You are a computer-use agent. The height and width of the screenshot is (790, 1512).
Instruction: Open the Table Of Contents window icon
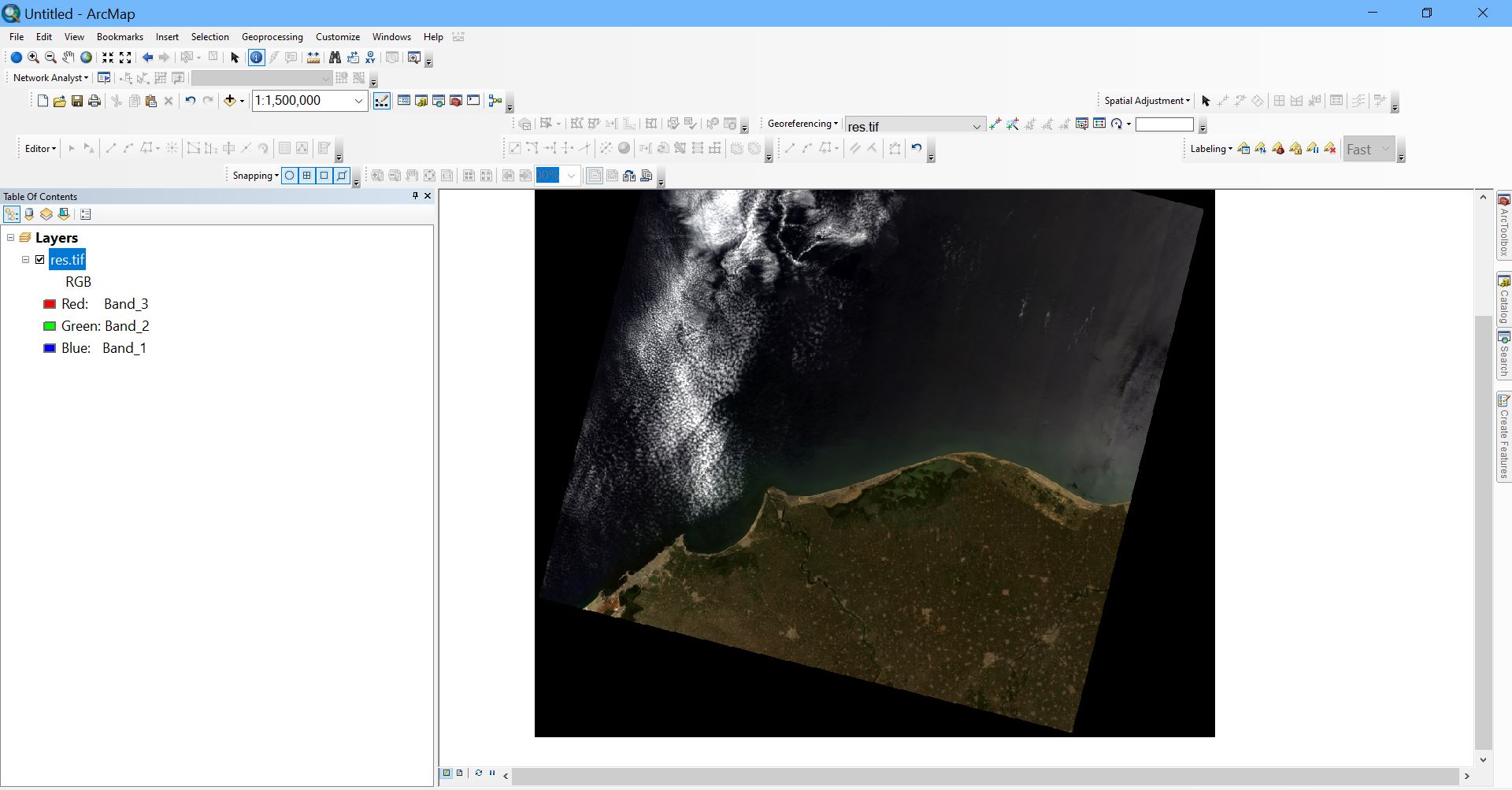point(404,101)
